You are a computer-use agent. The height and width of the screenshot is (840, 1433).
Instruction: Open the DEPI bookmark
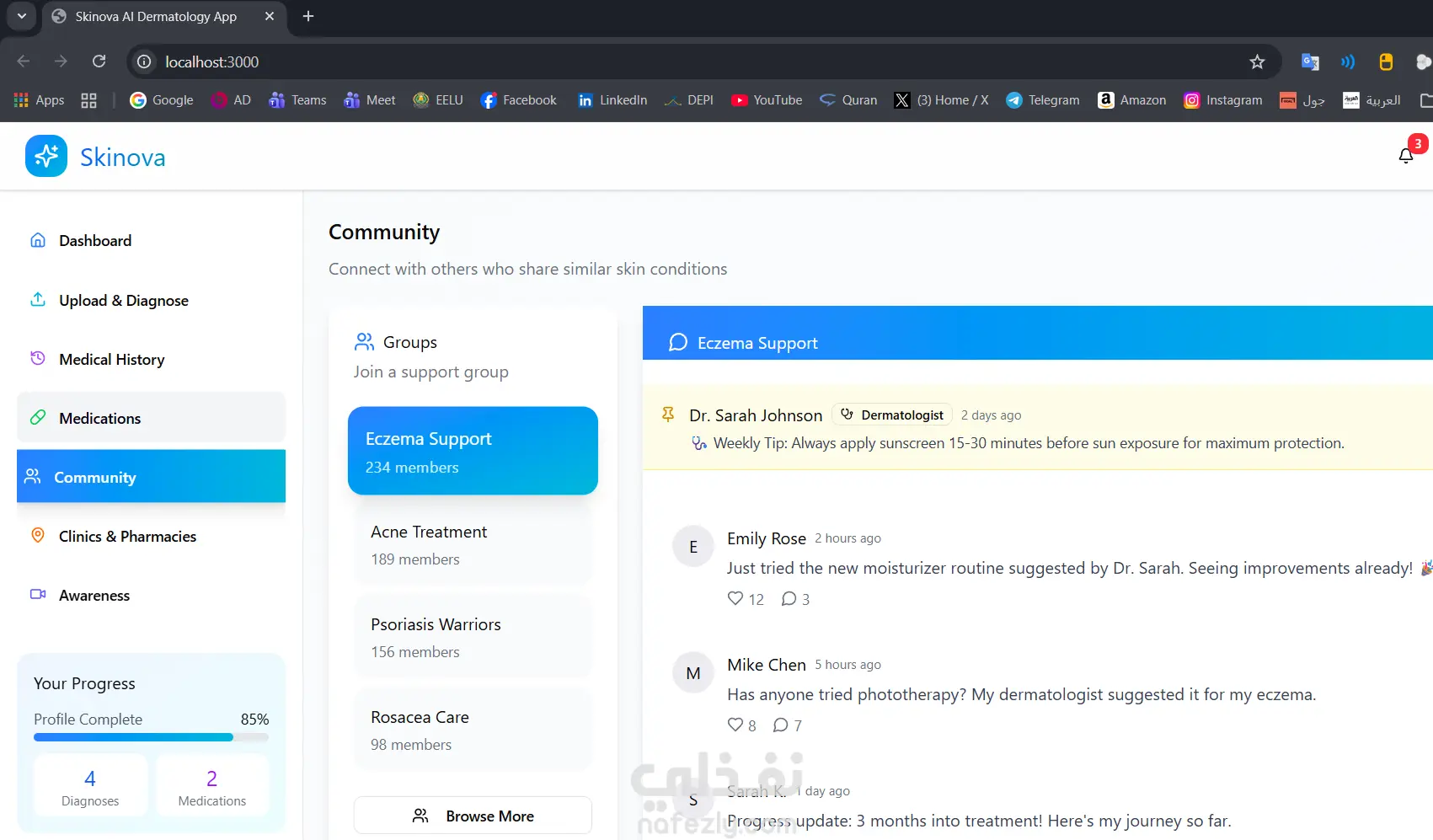689,100
